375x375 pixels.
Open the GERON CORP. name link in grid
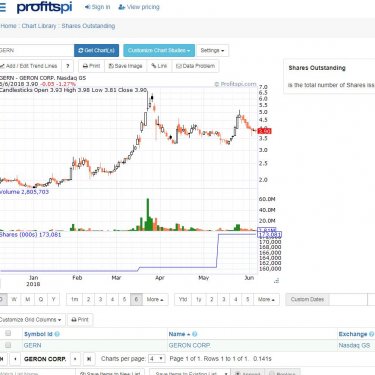tap(190, 345)
